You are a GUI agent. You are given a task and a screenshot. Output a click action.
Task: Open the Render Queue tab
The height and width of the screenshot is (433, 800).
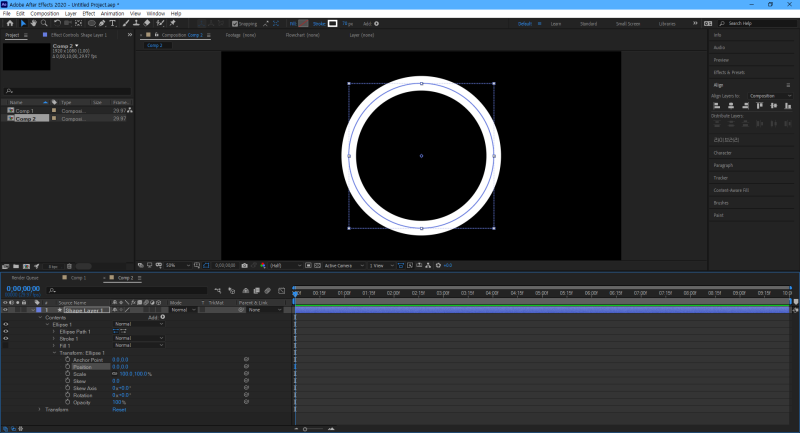25,278
